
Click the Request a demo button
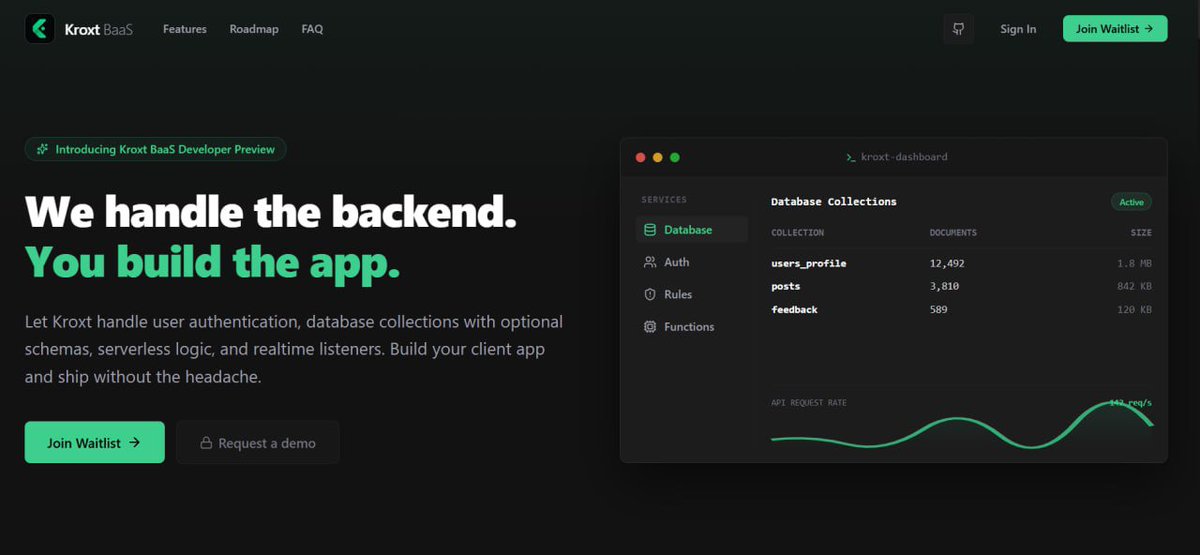pos(258,442)
